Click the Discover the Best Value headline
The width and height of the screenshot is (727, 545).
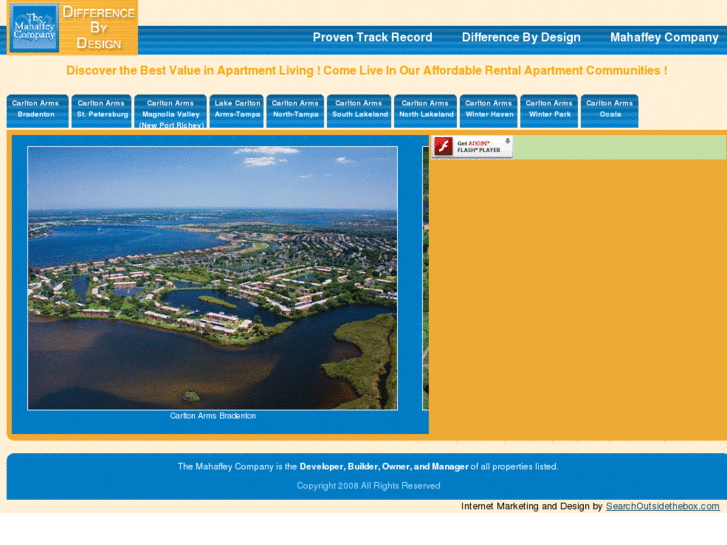click(366, 71)
